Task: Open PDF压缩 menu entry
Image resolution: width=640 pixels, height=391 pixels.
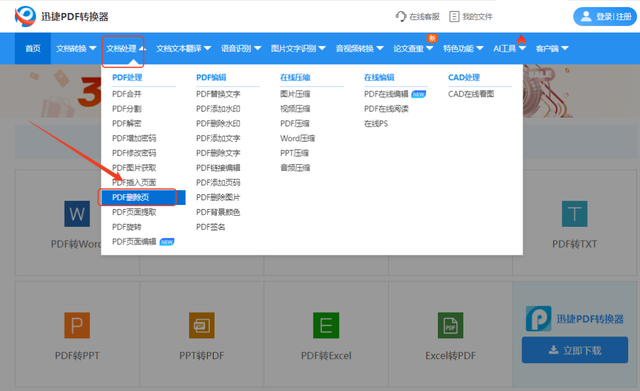Action: (295, 123)
